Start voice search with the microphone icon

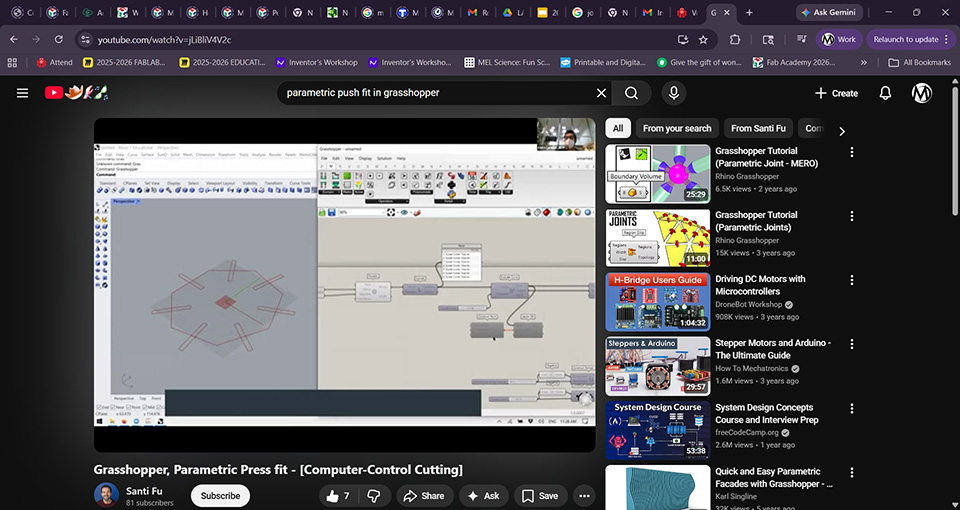coord(673,93)
